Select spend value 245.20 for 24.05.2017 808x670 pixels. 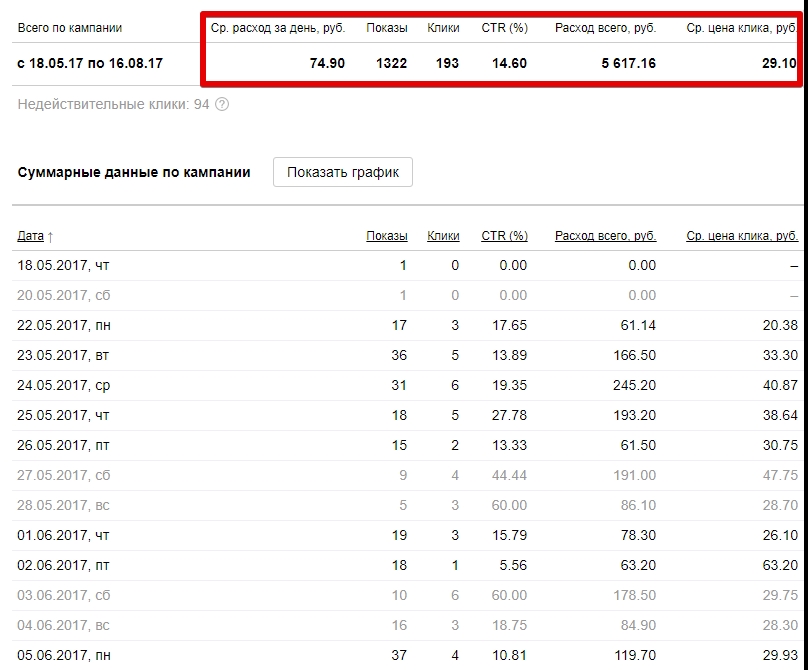pyautogui.click(x=634, y=385)
